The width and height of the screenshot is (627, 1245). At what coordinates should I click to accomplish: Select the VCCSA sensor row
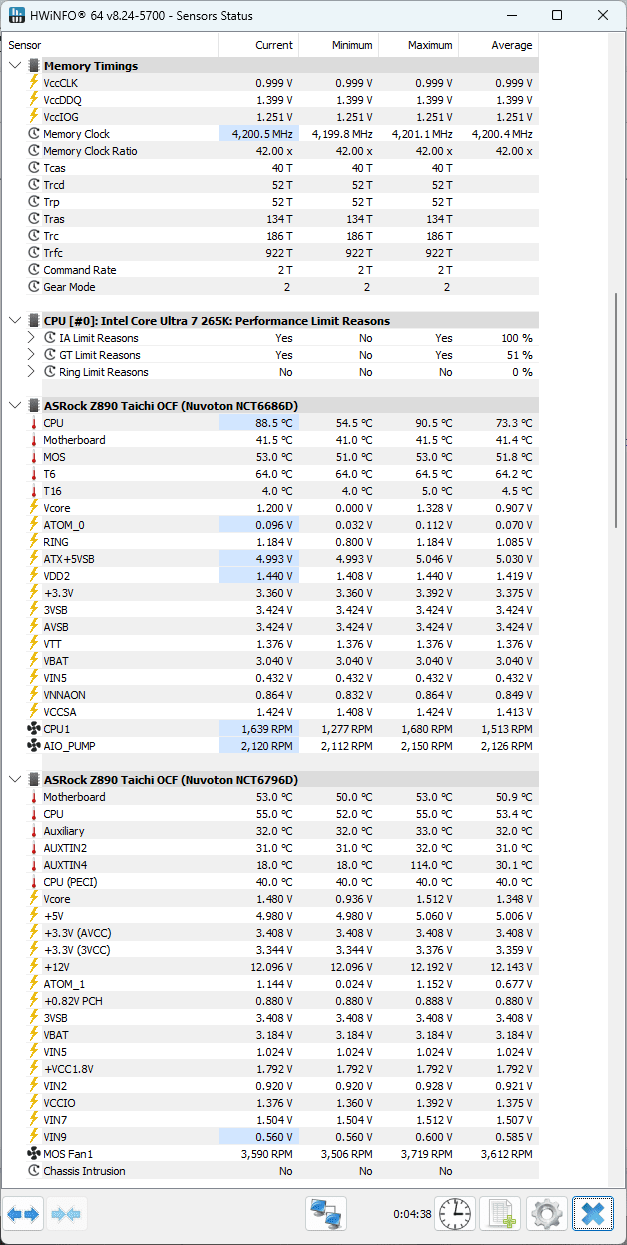[270, 712]
